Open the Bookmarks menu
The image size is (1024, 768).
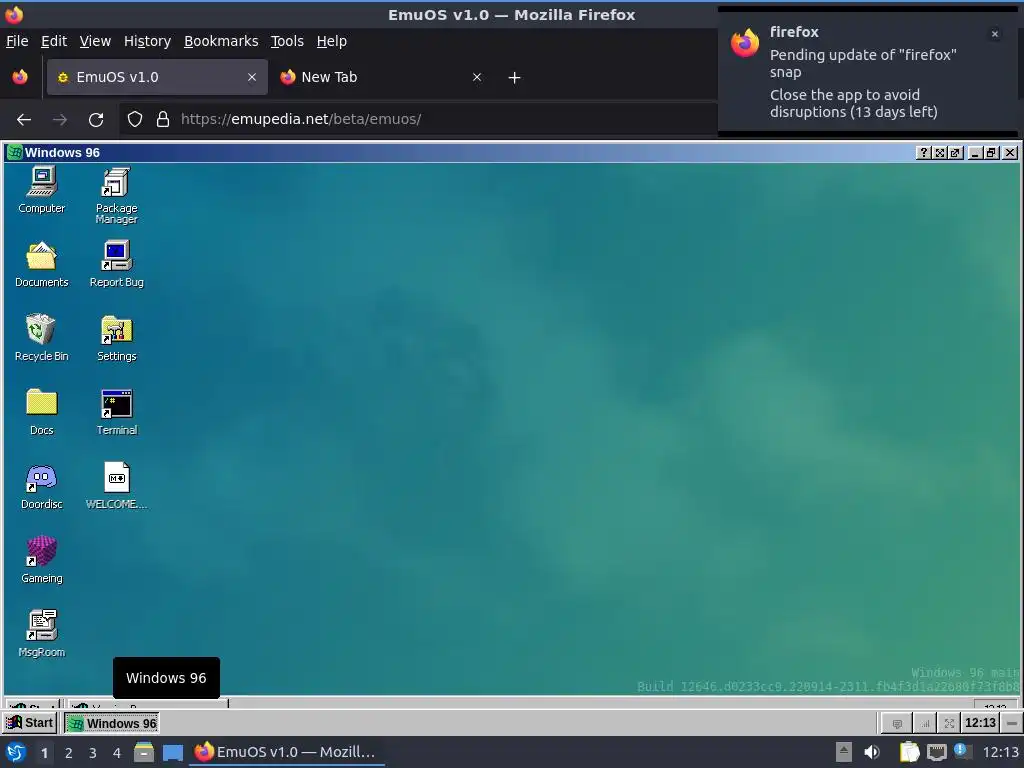point(221,40)
